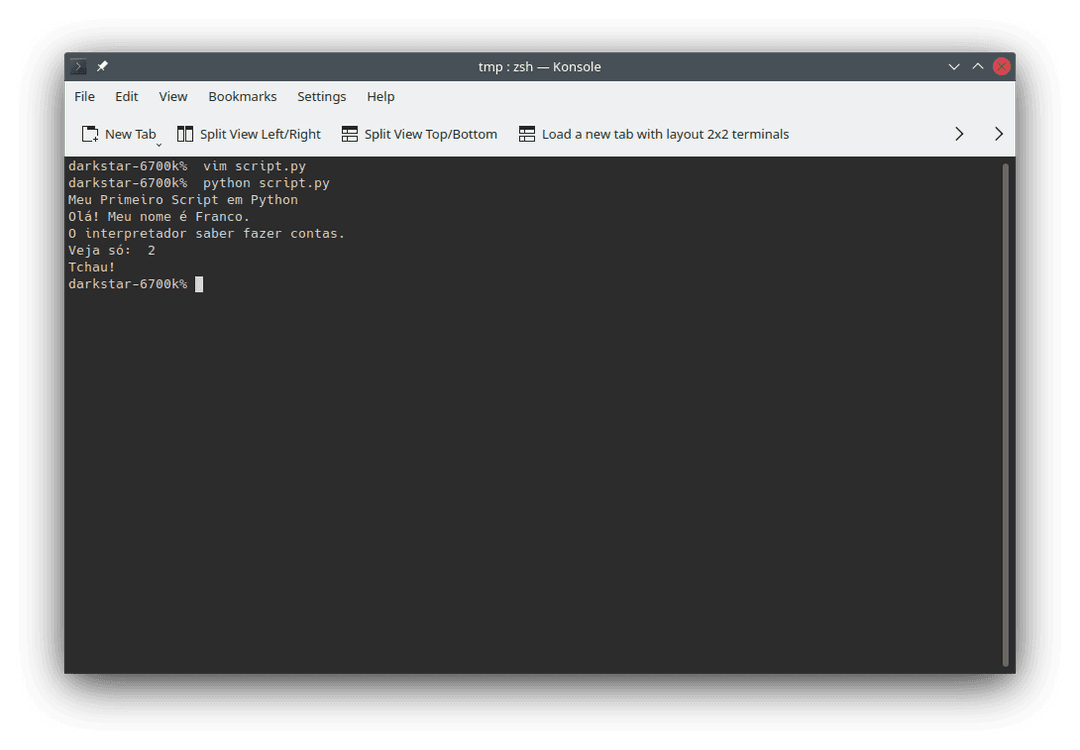
Task: Select the Split View Left/Right icon
Action: tap(184, 133)
